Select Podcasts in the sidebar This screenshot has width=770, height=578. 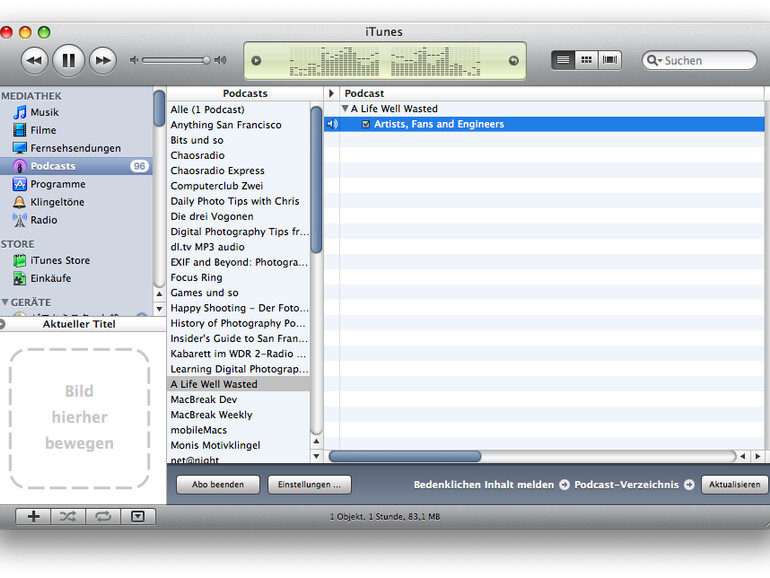tap(77, 166)
